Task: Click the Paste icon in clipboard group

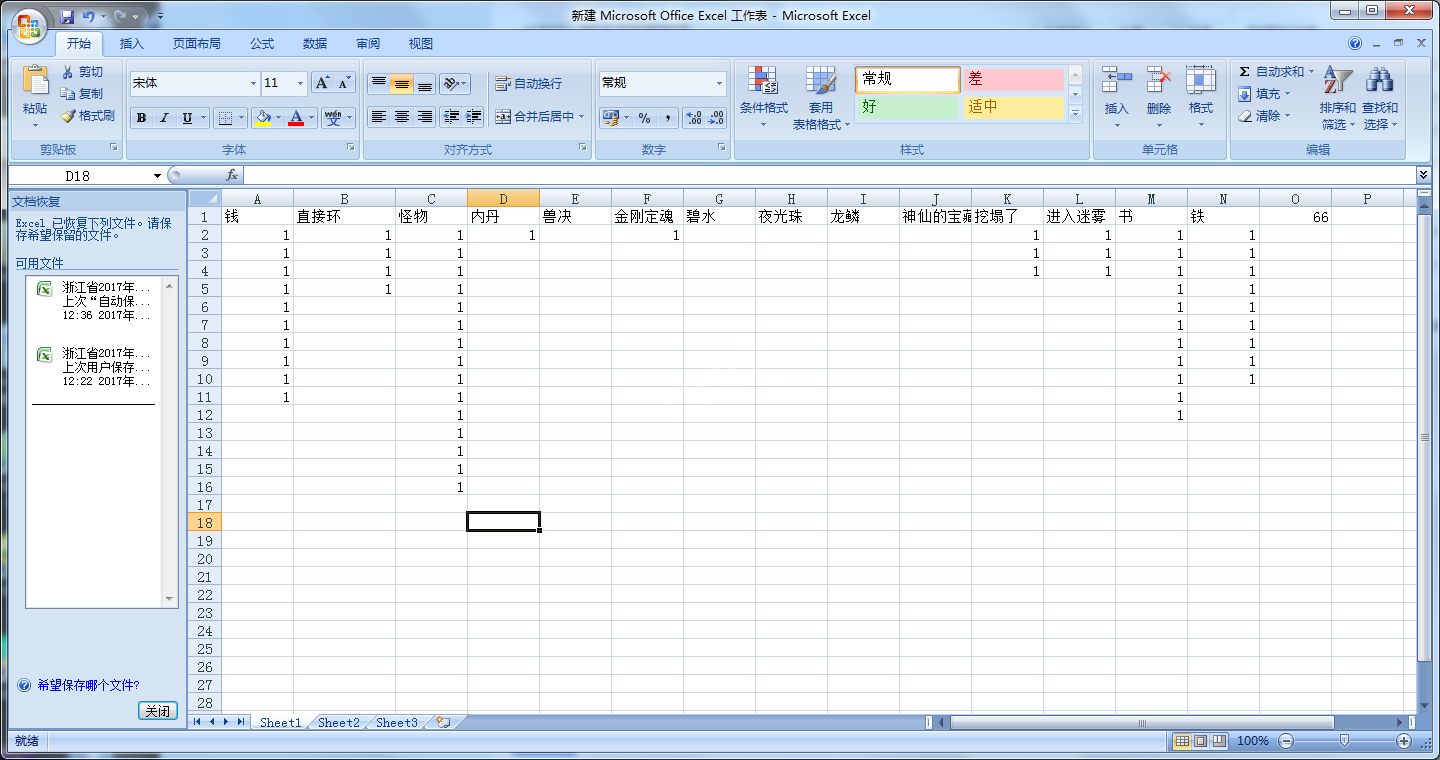Action: pyautogui.click(x=35, y=82)
